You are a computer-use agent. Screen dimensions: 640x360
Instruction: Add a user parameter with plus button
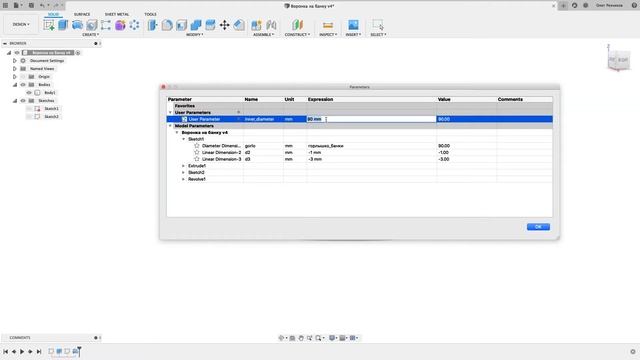(x=238, y=112)
